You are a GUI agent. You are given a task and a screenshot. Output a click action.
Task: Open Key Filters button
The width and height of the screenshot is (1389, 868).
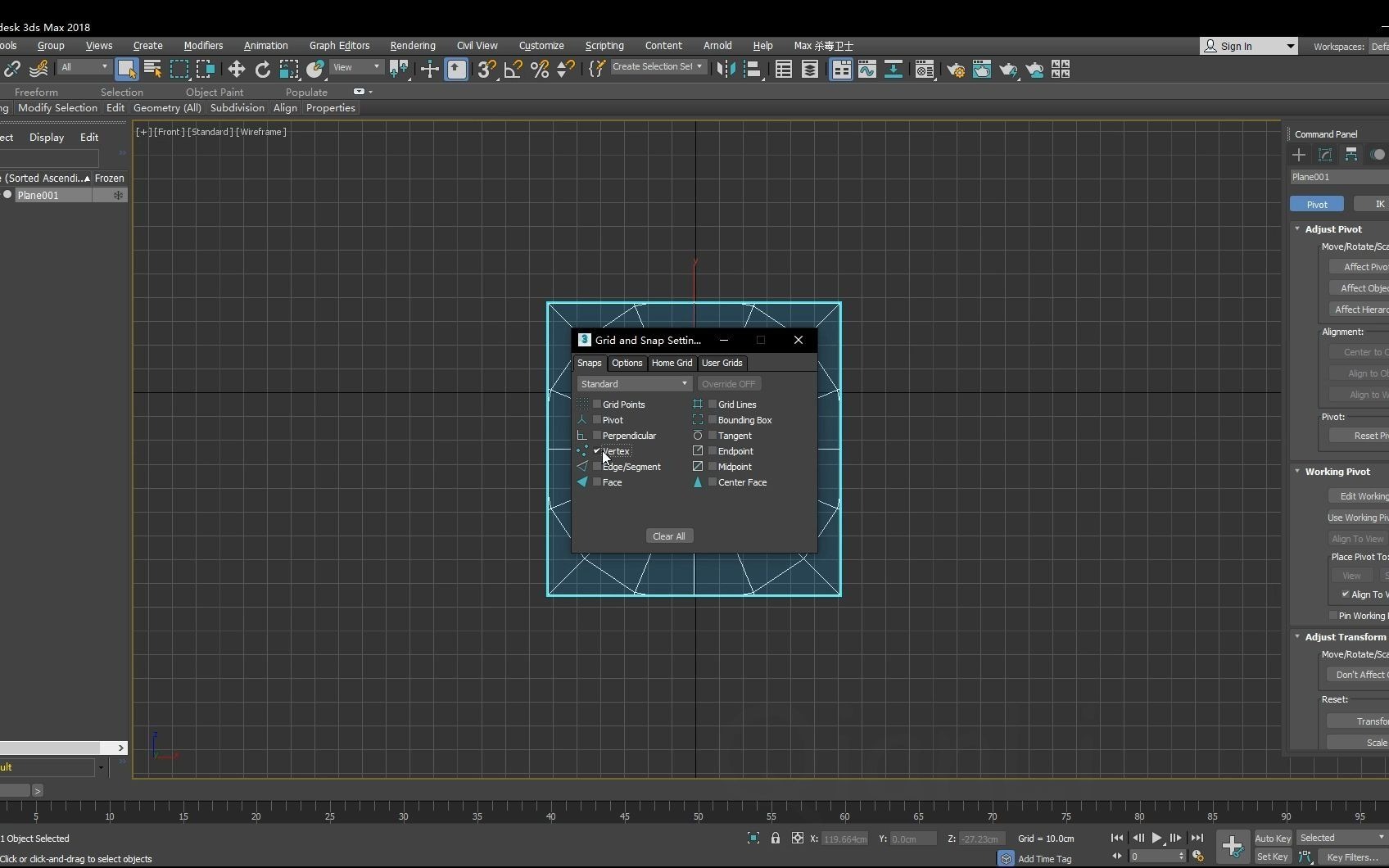tap(1352, 857)
